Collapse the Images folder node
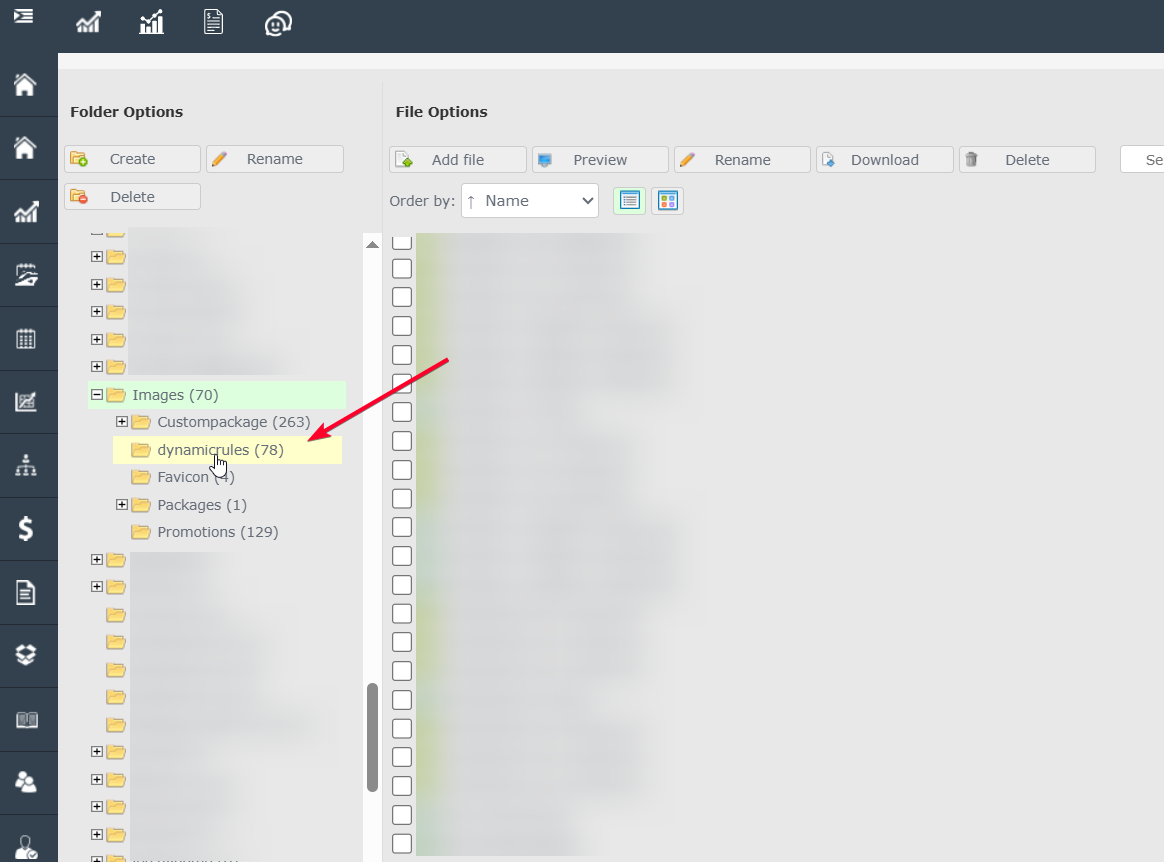 pyautogui.click(x=97, y=395)
